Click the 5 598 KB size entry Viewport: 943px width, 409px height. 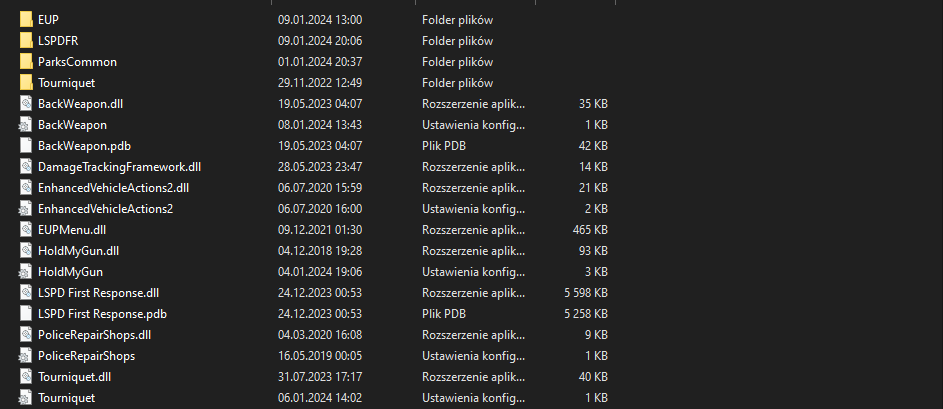point(585,293)
